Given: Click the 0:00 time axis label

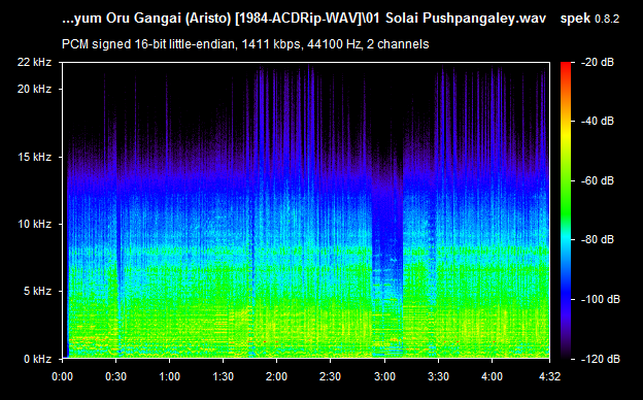Looking at the screenshot, I should coord(62,377).
